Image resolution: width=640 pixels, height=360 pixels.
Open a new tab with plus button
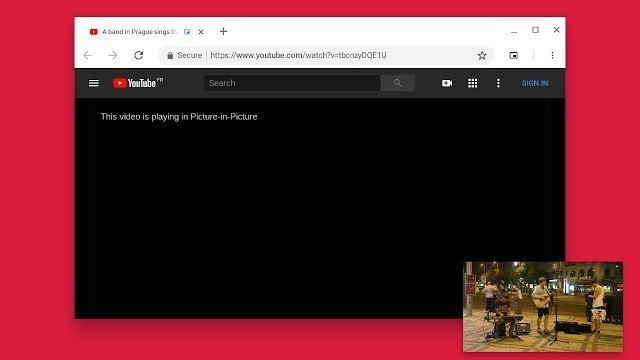(223, 31)
